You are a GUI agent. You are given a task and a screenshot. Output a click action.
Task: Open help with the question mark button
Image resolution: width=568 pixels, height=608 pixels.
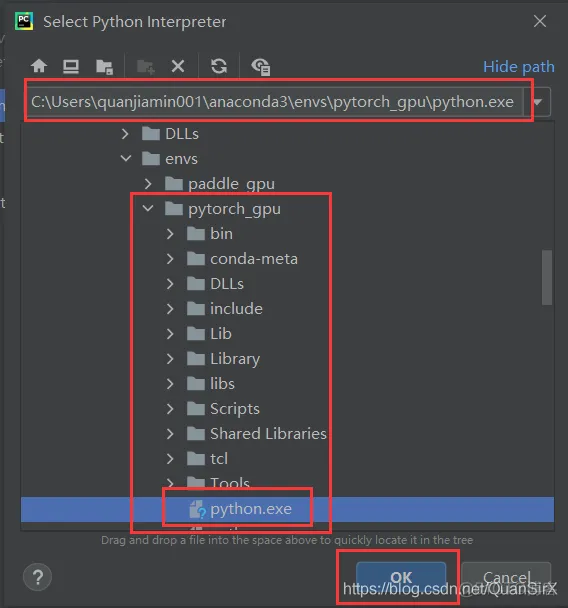click(x=38, y=577)
